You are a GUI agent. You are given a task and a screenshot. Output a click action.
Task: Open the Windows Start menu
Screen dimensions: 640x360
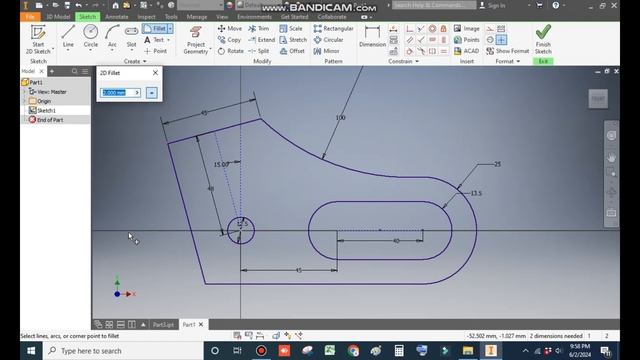click(31, 351)
